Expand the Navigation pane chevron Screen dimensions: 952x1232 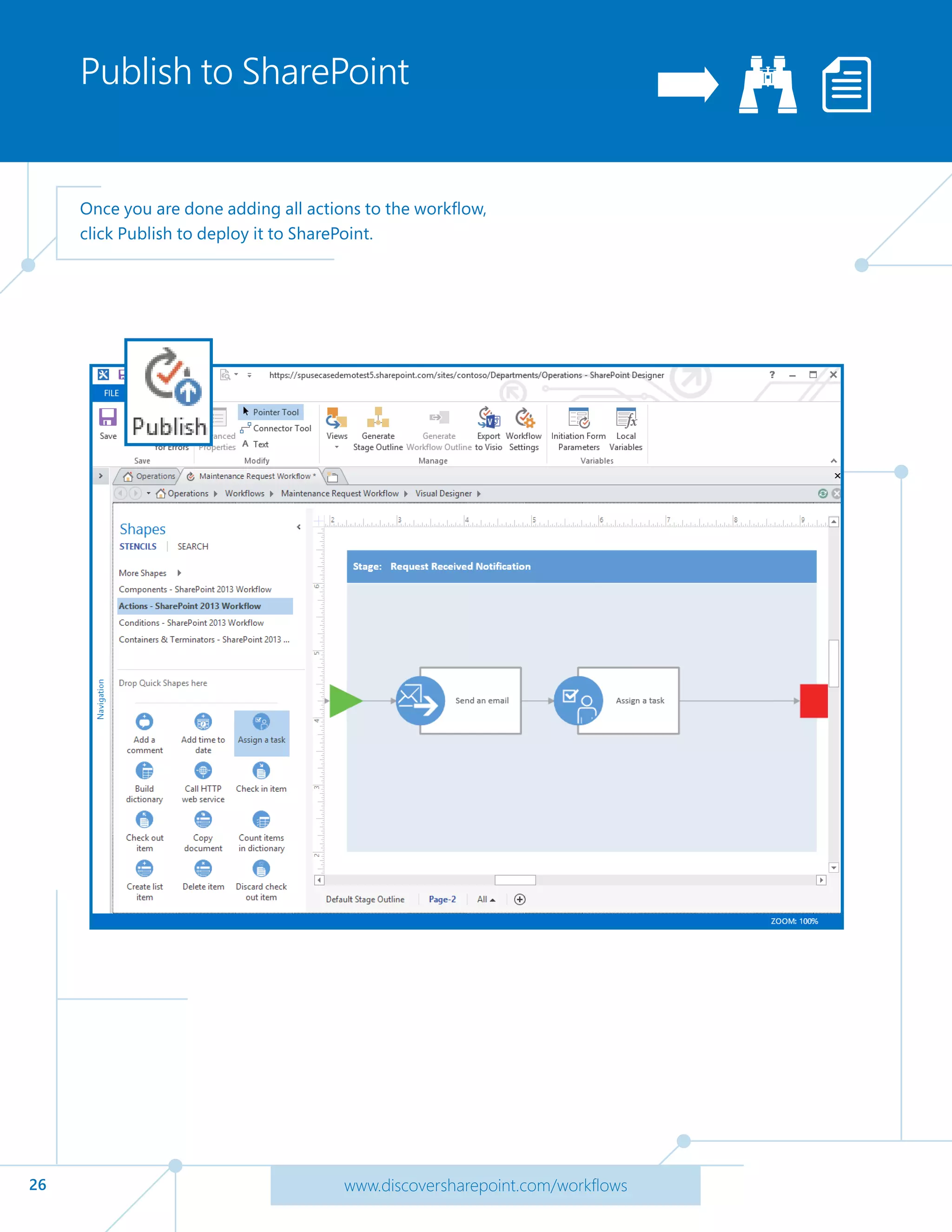[100, 476]
